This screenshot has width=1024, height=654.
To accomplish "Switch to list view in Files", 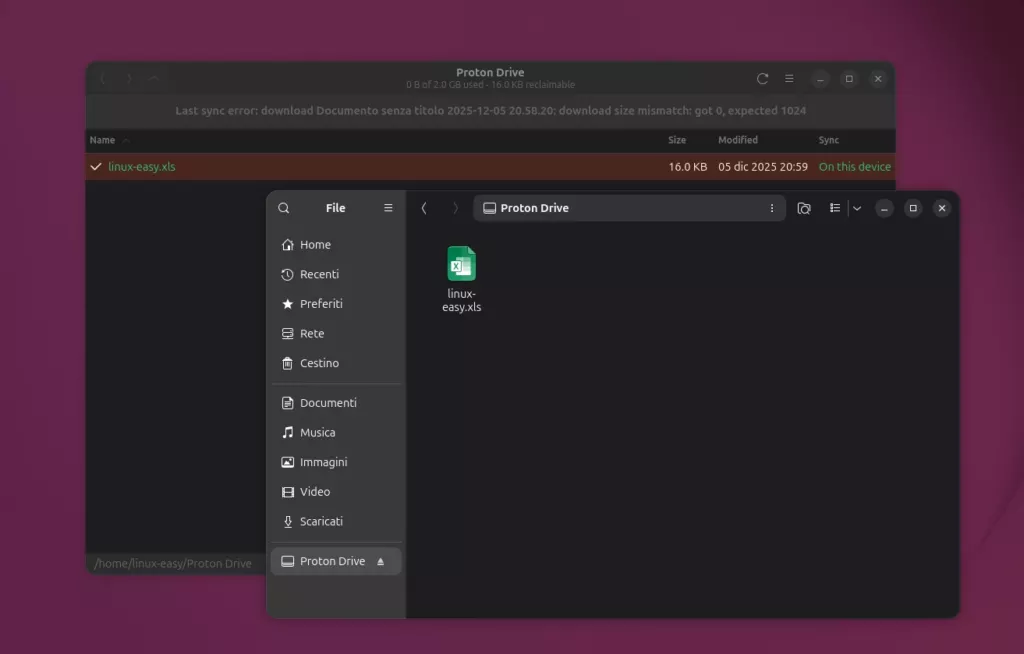I will click(835, 208).
